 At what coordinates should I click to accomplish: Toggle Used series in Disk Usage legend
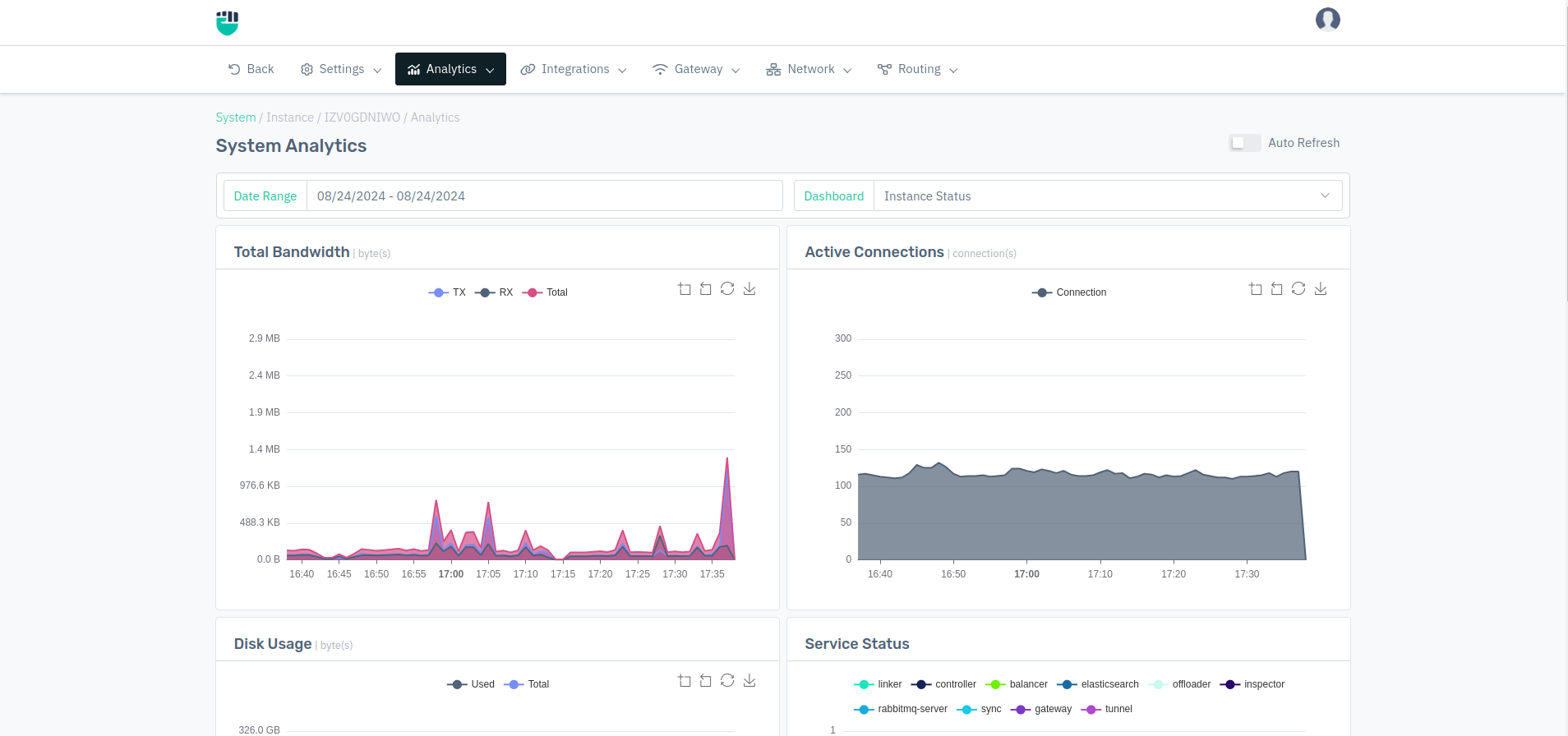pos(471,684)
